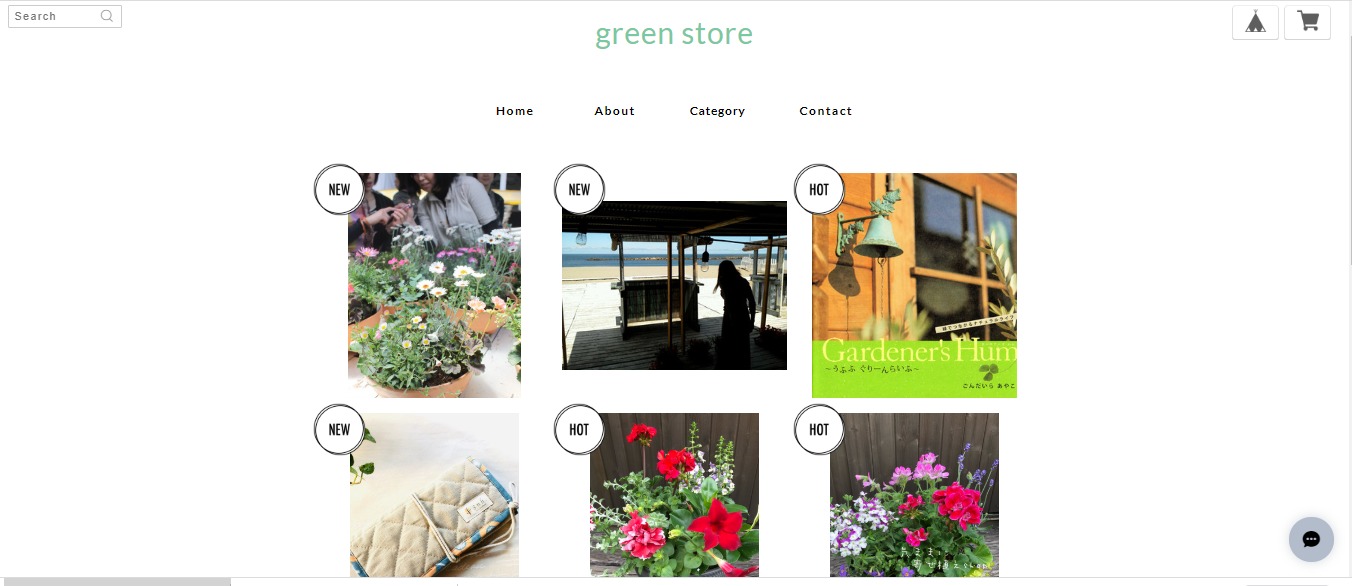
Task: Expand the Category menu
Action: tap(718, 111)
